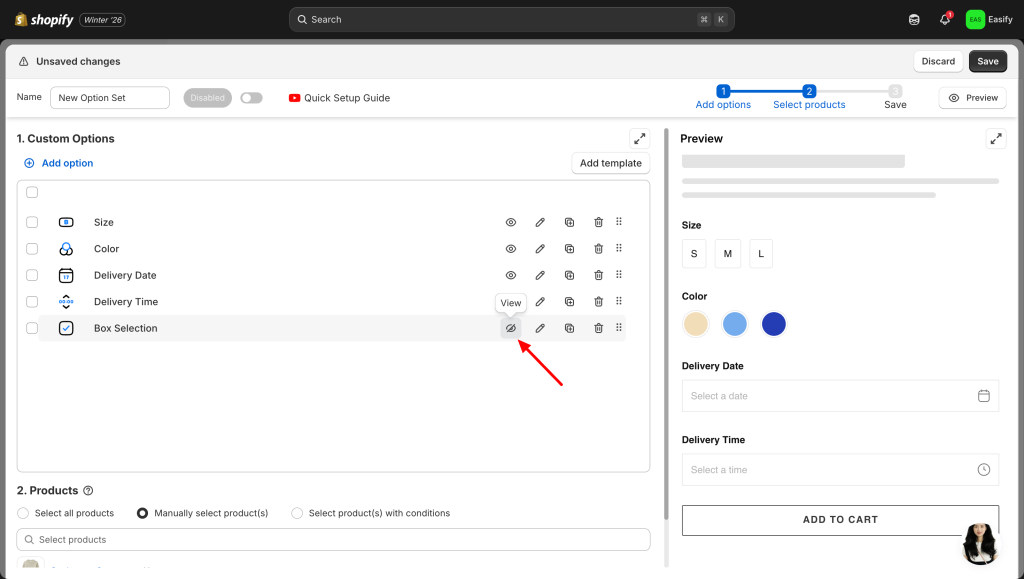
Task: Delete the Box Selection option
Action: (x=598, y=328)
